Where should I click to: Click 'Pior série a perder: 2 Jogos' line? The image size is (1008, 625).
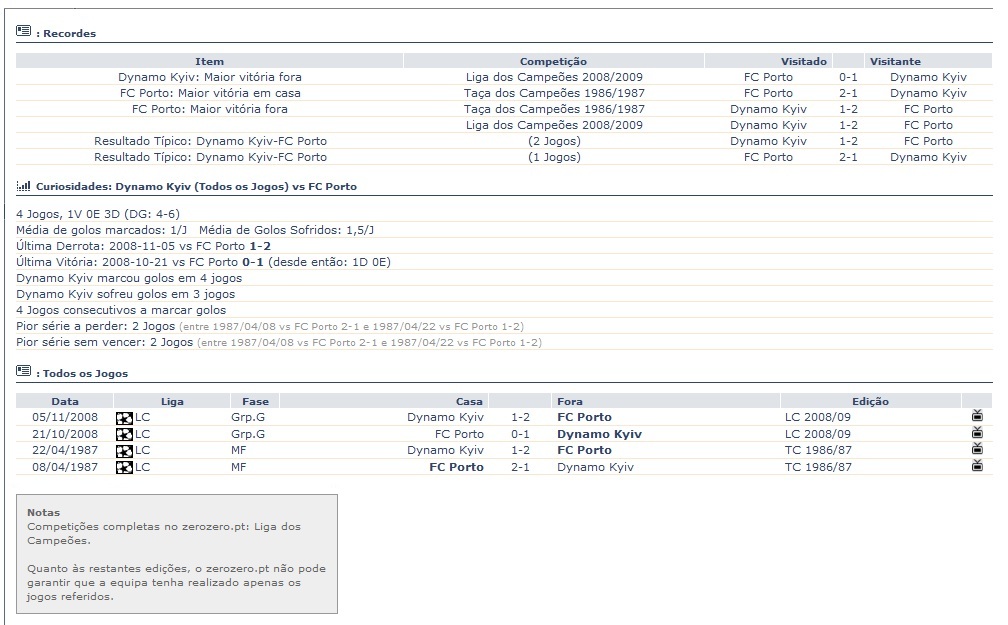coord(270,327)
